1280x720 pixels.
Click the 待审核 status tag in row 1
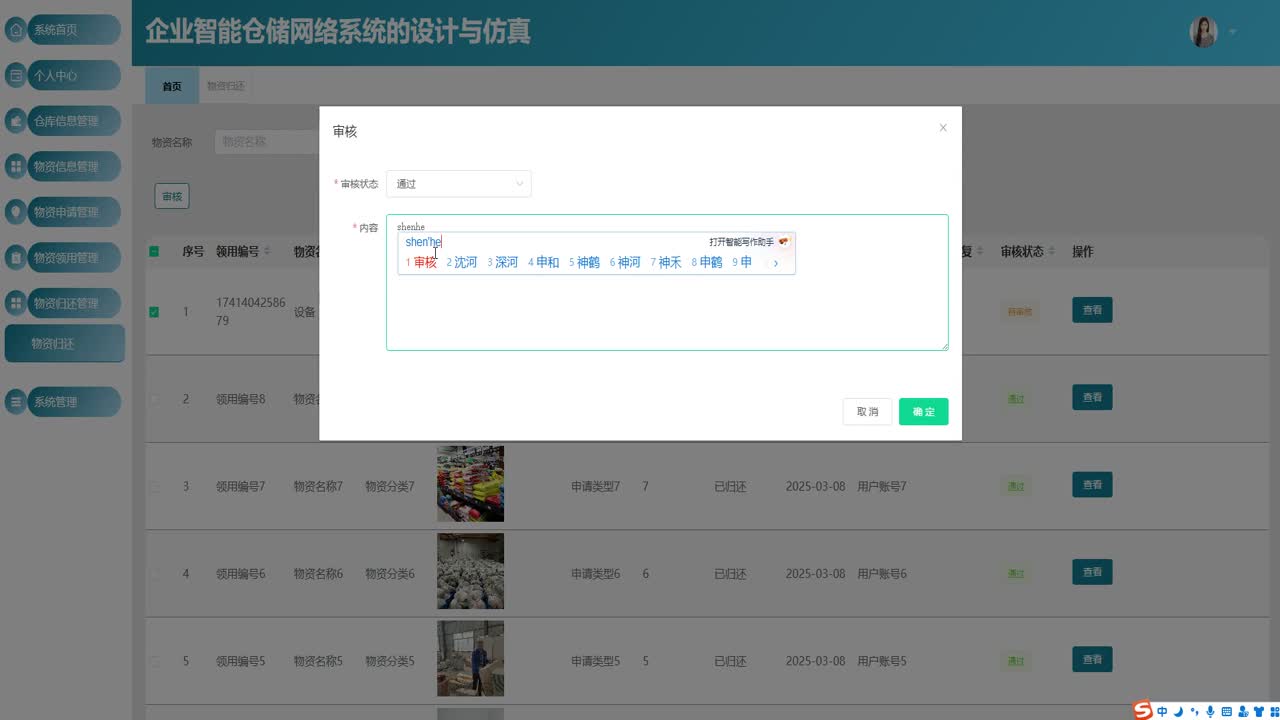(x=1020, y=312)
